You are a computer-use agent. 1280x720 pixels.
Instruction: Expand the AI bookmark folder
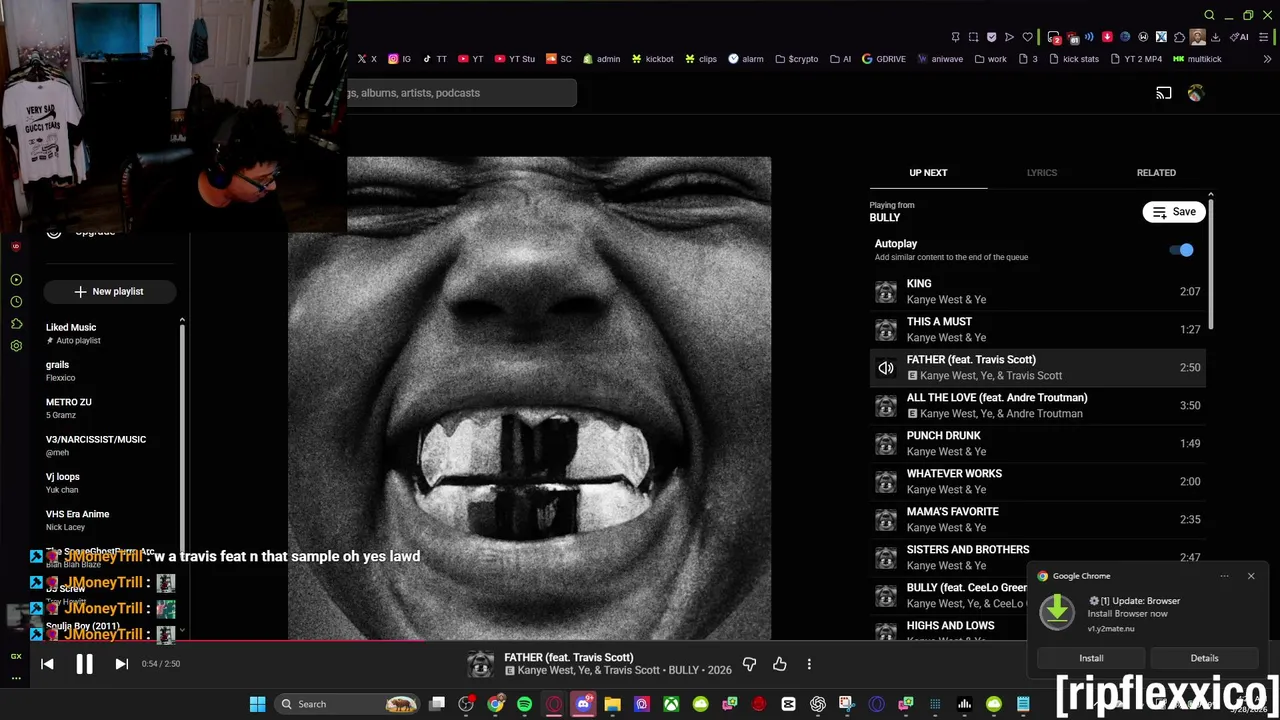click(x=840, y=59)
